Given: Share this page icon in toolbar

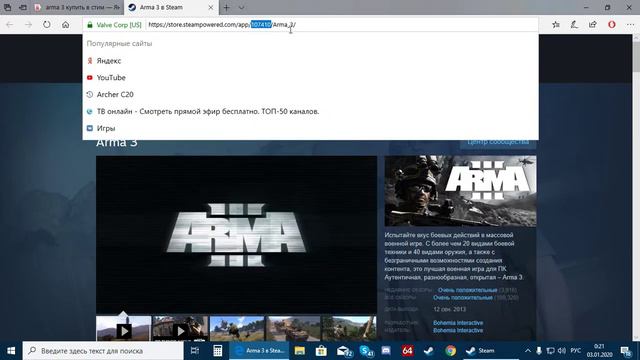Looking at the screenshot, I should coord(593,24).
